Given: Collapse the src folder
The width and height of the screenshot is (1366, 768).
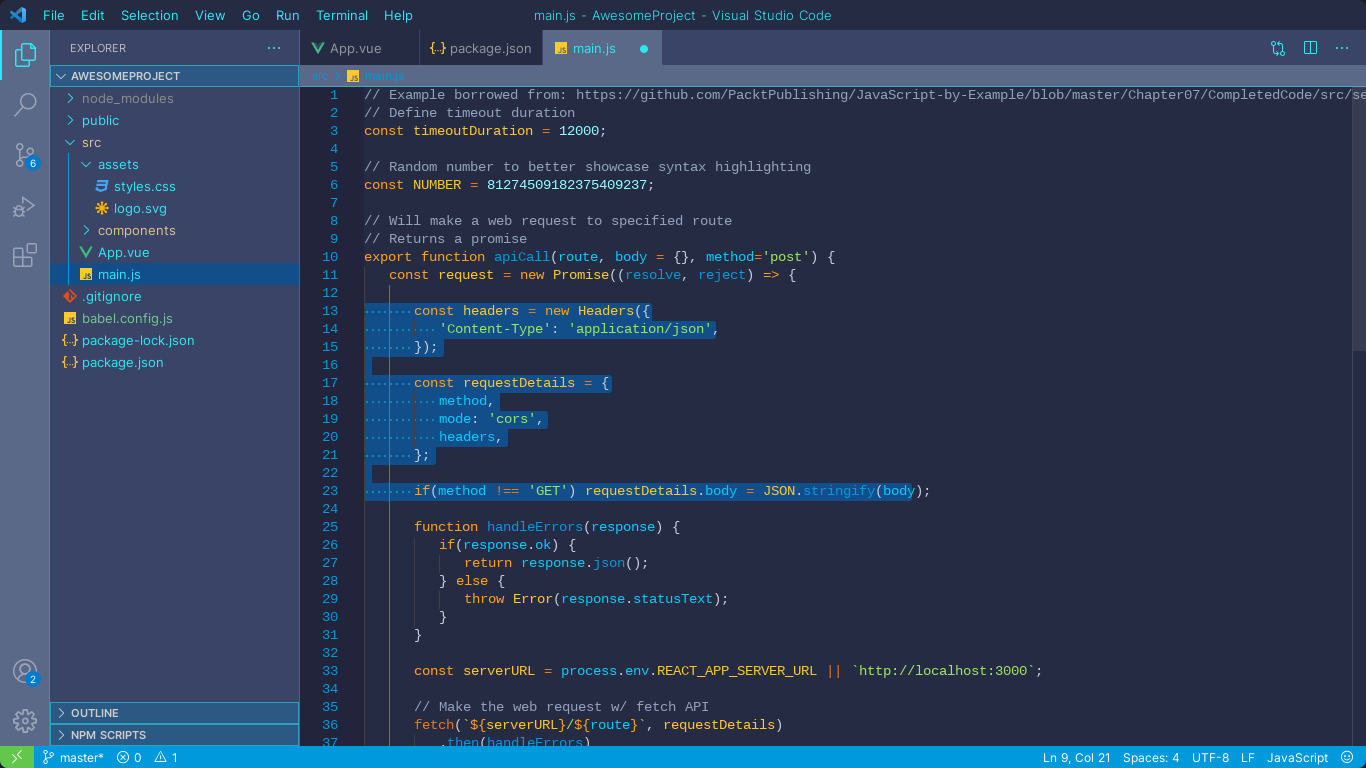Looking at the screenshot, I should point(175,142).
